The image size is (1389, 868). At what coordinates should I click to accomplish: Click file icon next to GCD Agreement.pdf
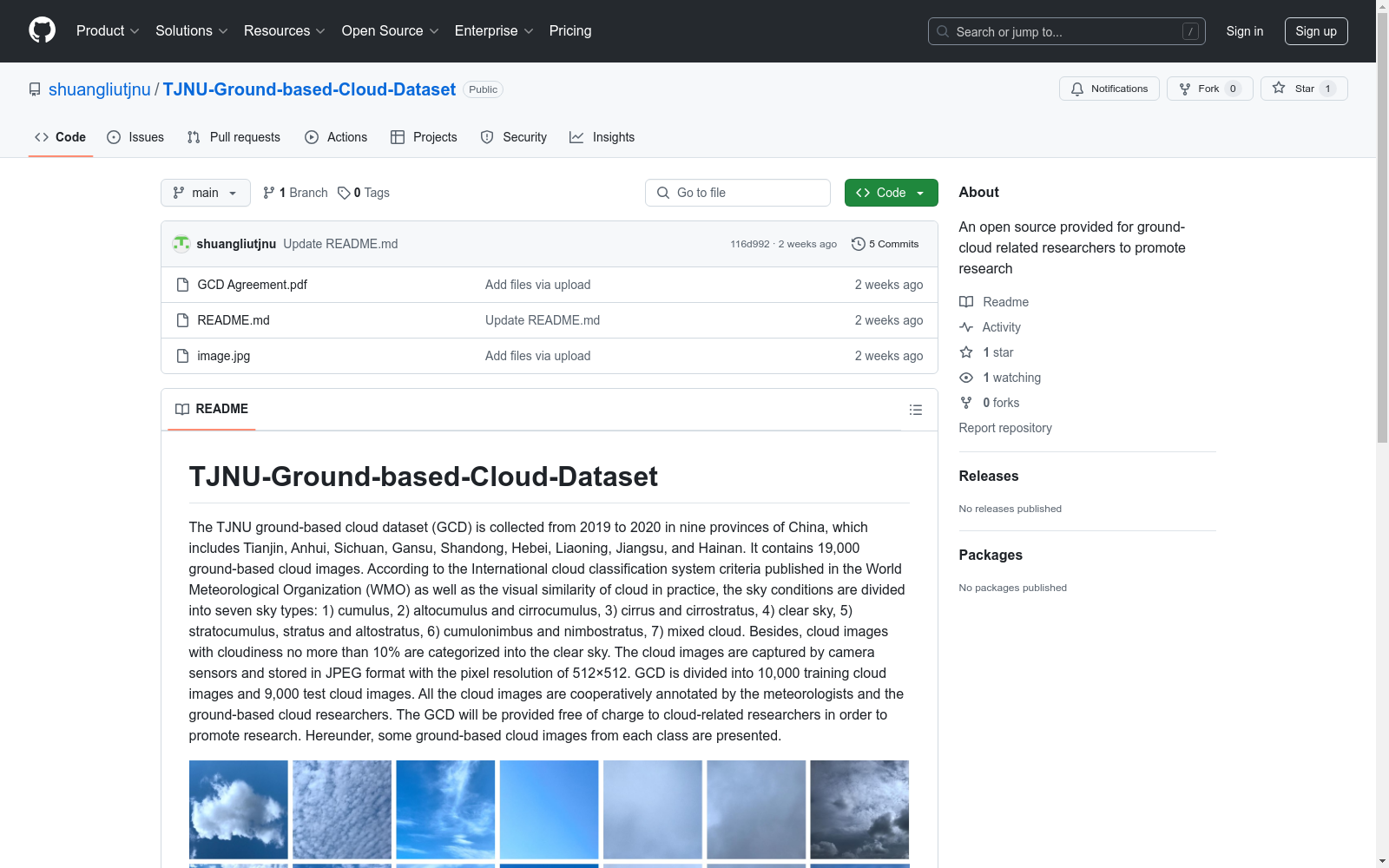coord(182,285)
